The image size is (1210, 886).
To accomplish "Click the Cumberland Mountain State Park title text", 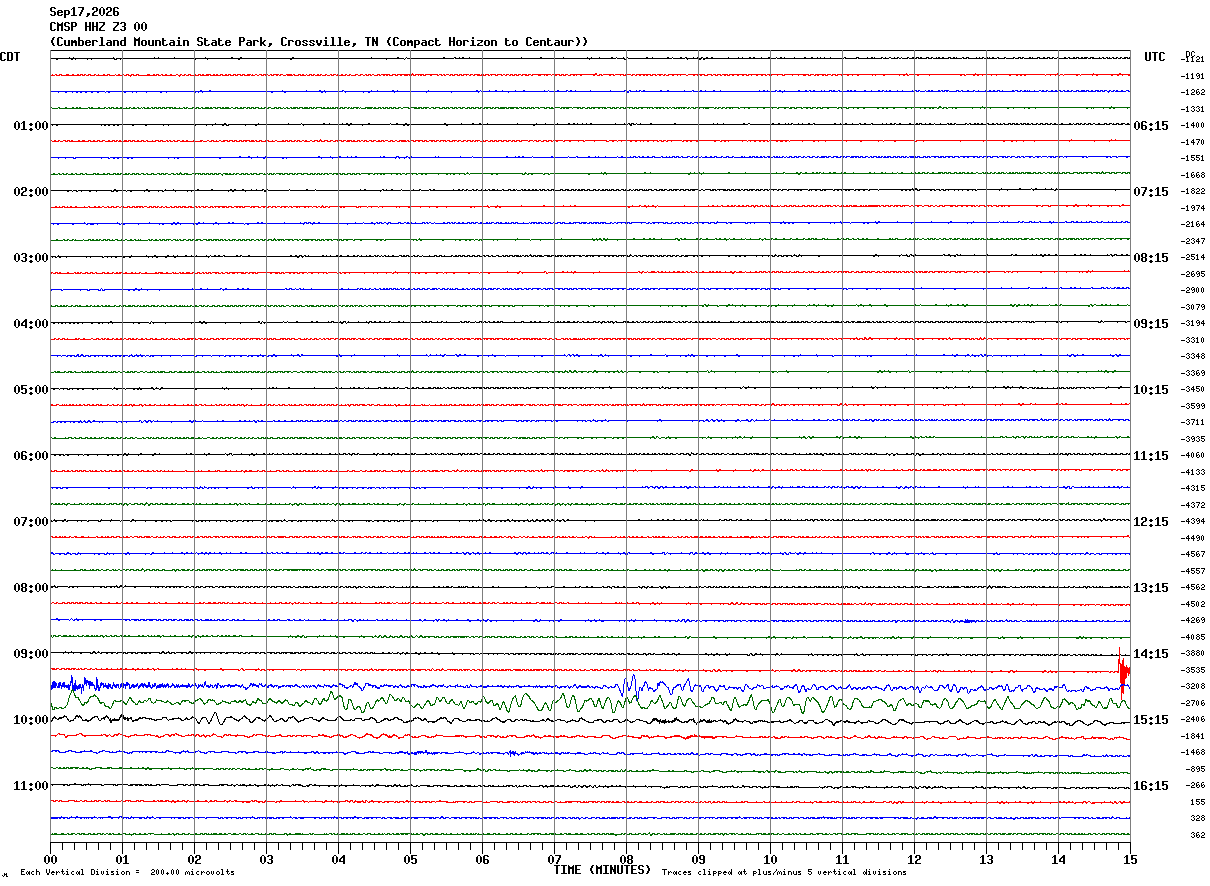I will 319,42.
